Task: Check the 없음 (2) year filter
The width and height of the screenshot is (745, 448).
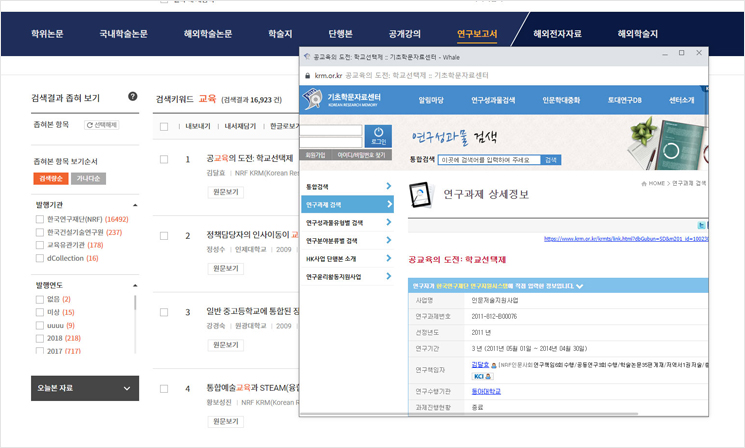Action: point(40,299)
